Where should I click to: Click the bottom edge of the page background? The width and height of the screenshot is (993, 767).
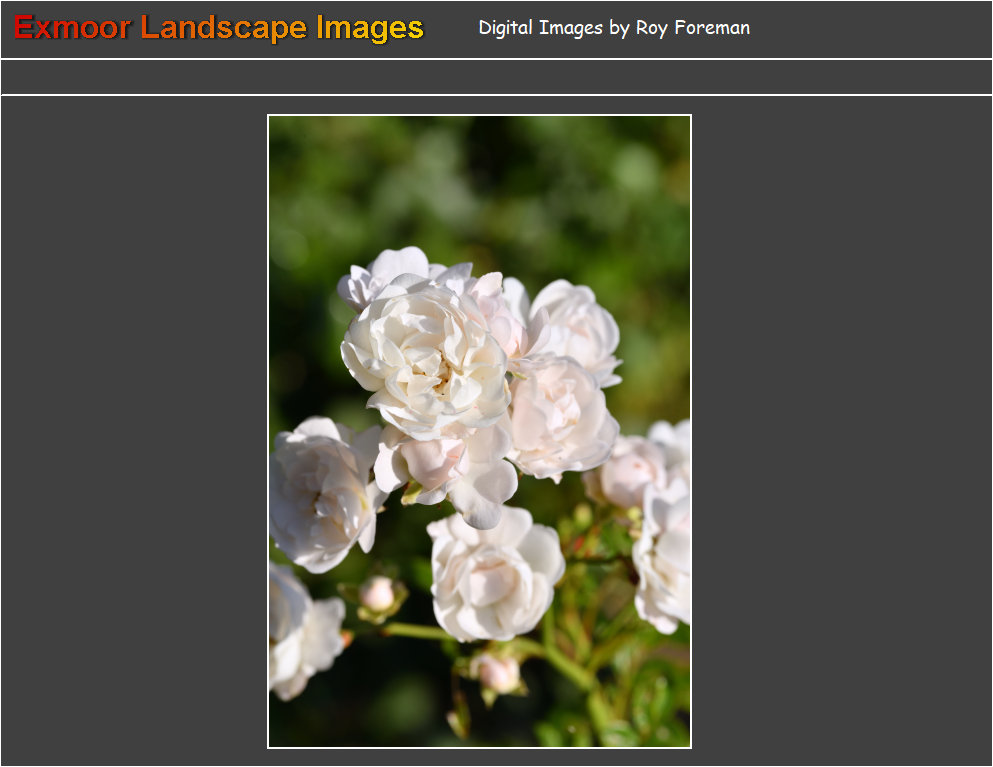point(496,762)
